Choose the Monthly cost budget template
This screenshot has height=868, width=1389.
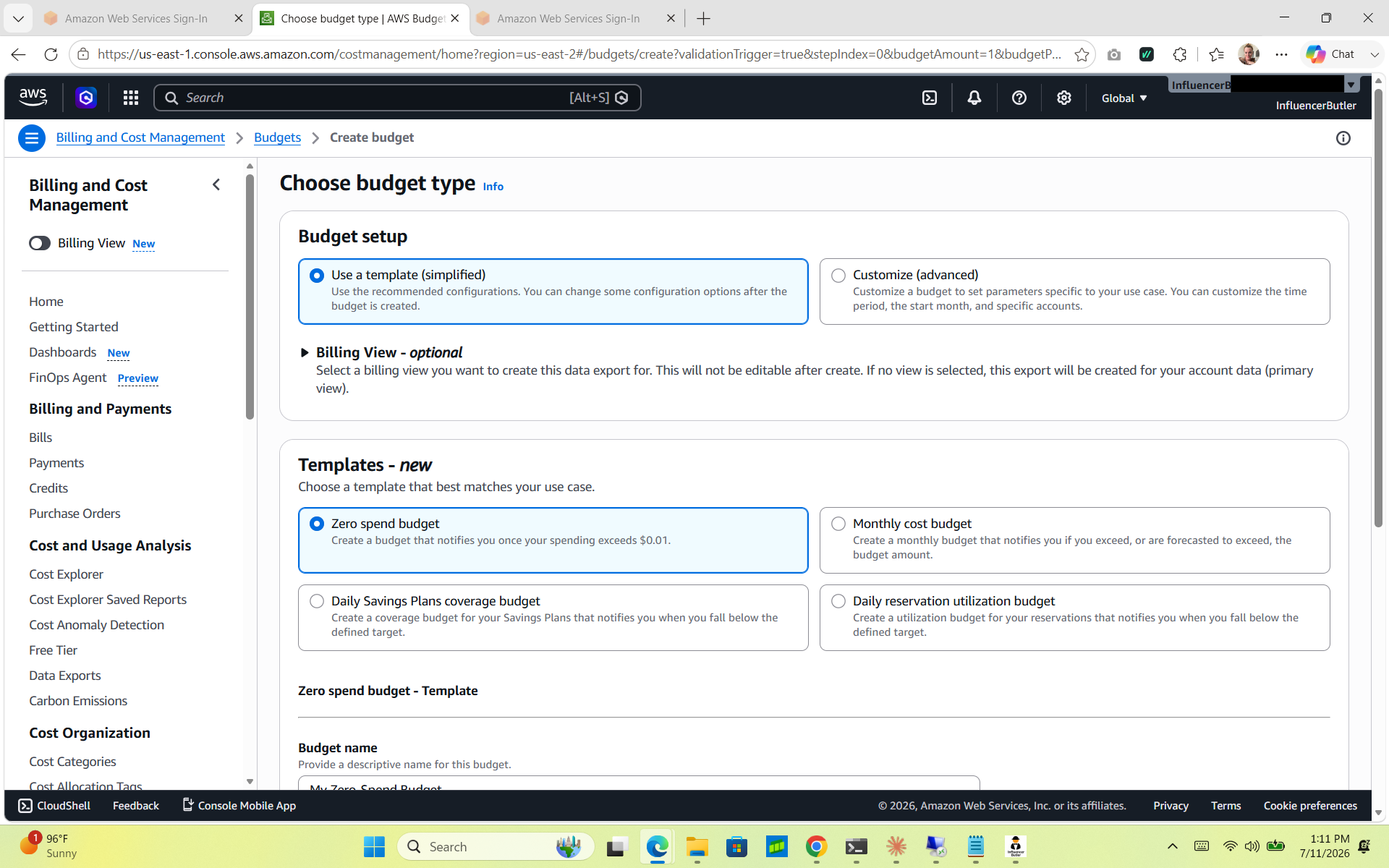click(x=1074, y=540)
